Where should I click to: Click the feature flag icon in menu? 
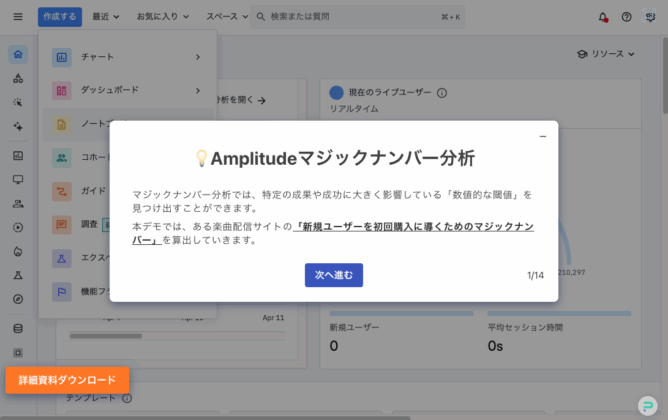[x=62, y=292]
